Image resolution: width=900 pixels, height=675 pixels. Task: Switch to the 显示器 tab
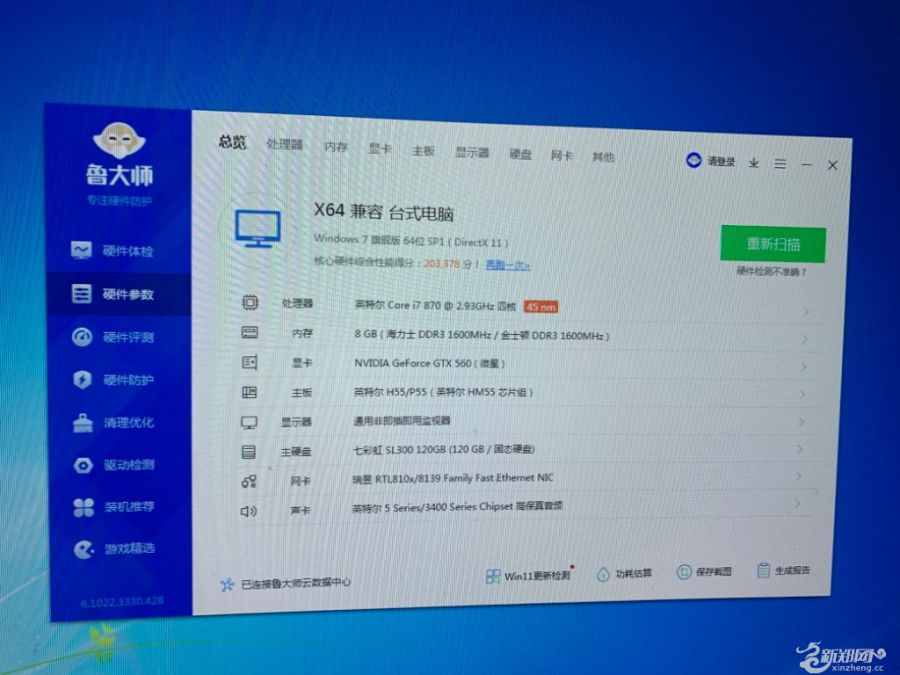472,153
